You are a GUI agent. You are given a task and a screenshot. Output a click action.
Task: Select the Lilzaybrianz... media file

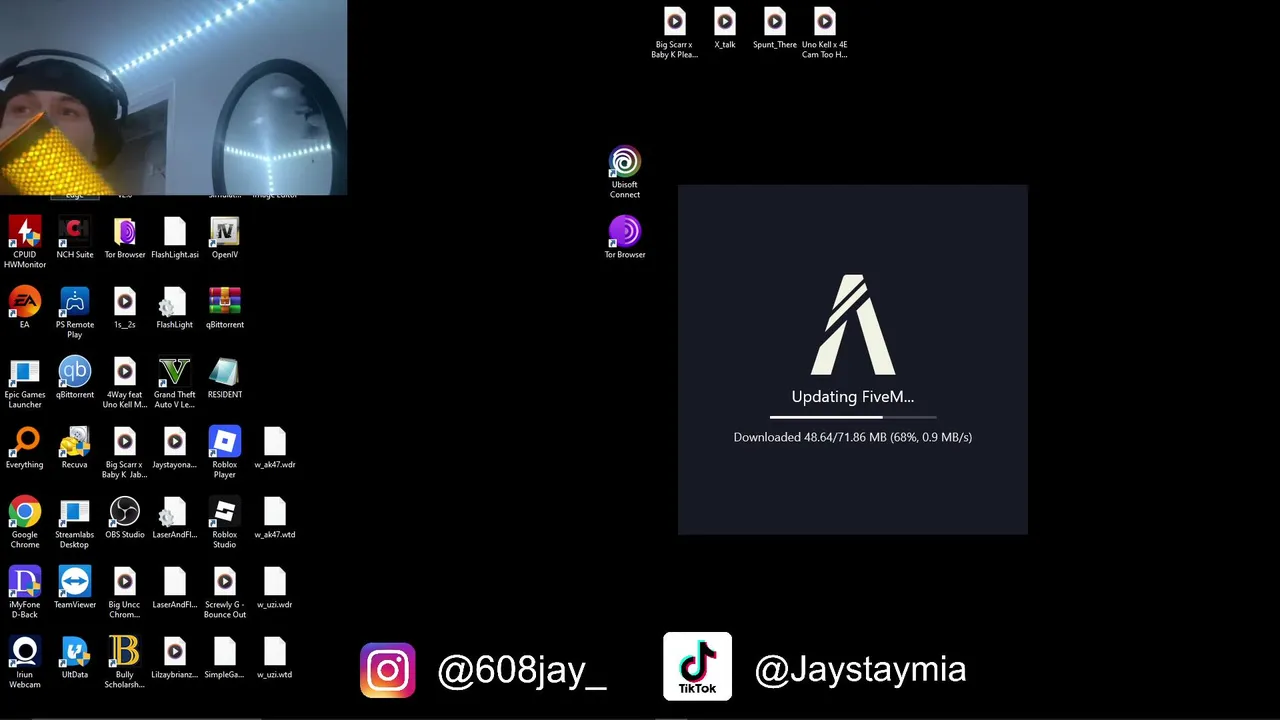pos(175,658)
